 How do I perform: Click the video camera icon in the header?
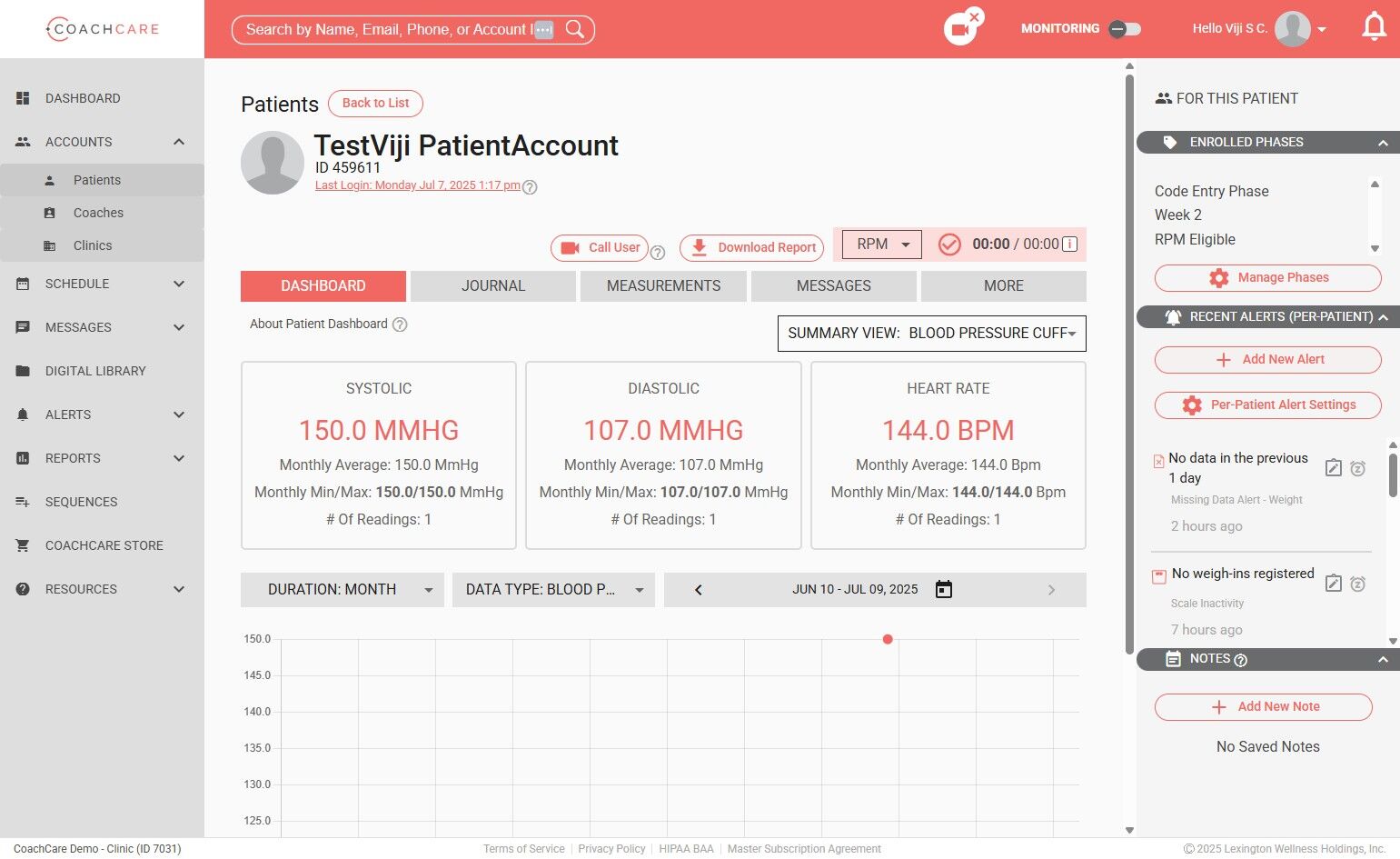(959, 30)
